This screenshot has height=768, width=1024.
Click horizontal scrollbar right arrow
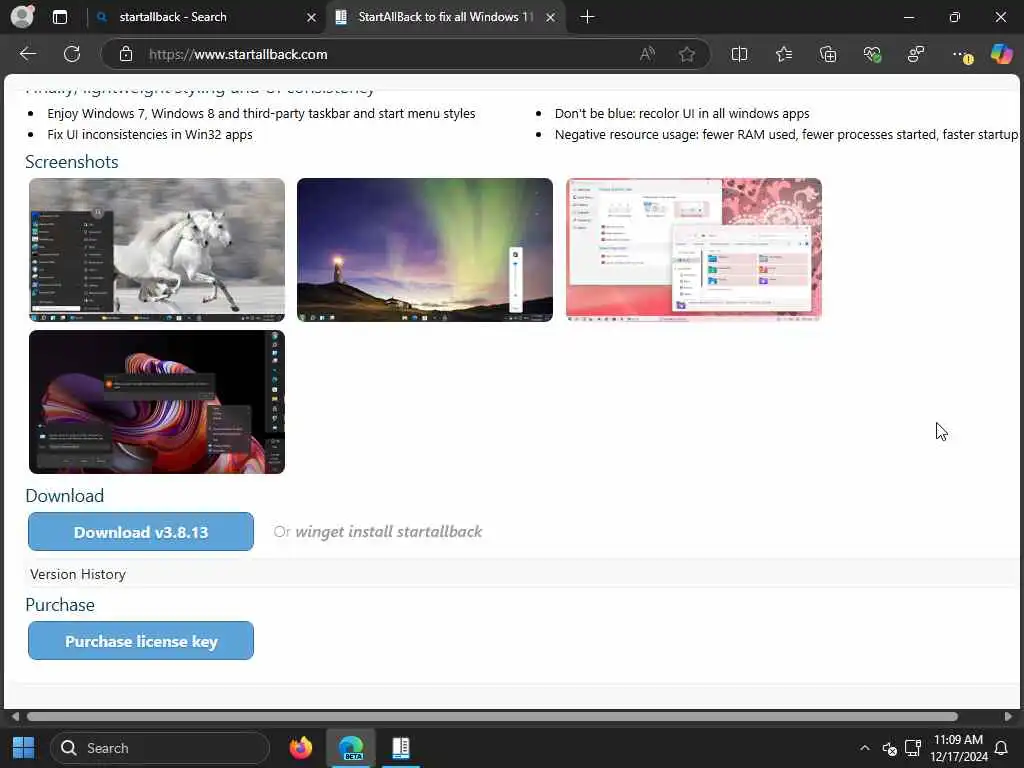1008,716
